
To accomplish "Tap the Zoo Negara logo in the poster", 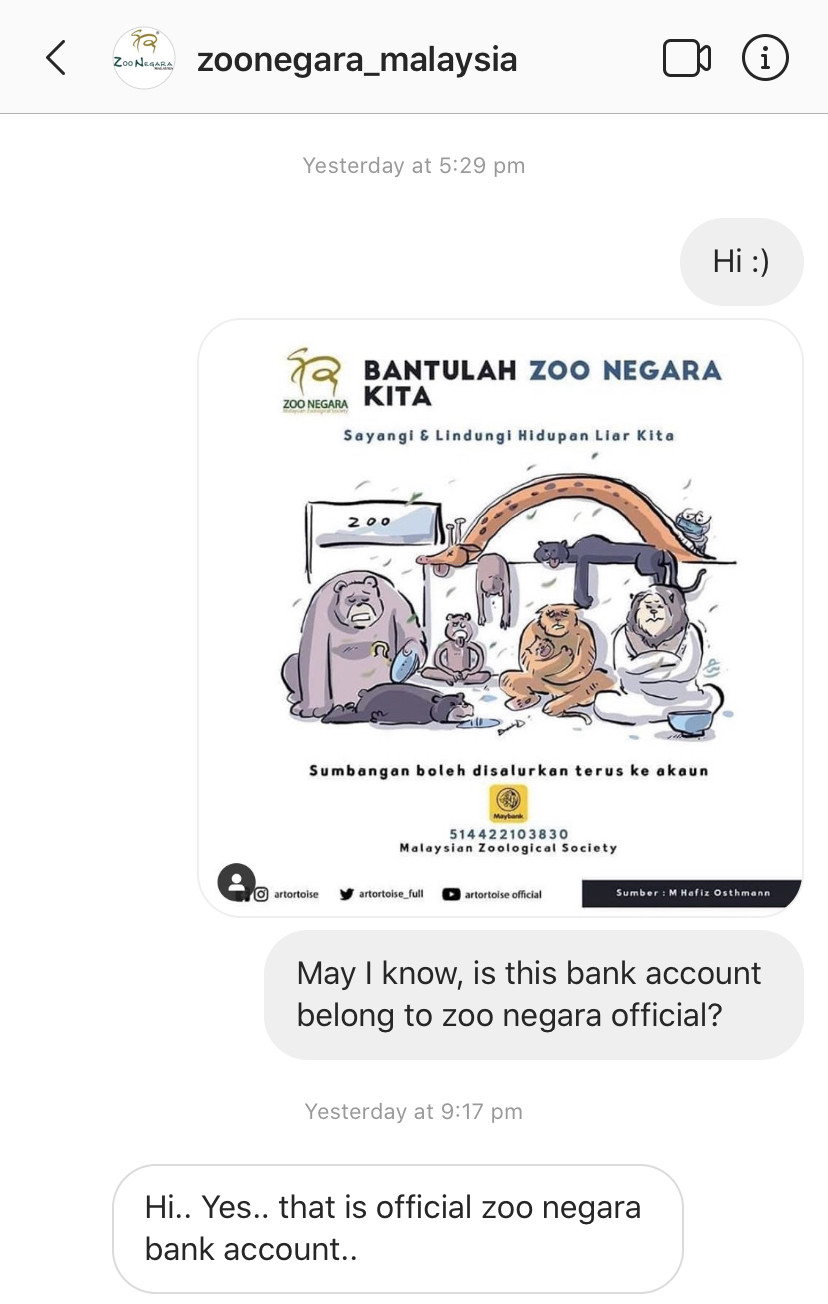I will 313,381.
